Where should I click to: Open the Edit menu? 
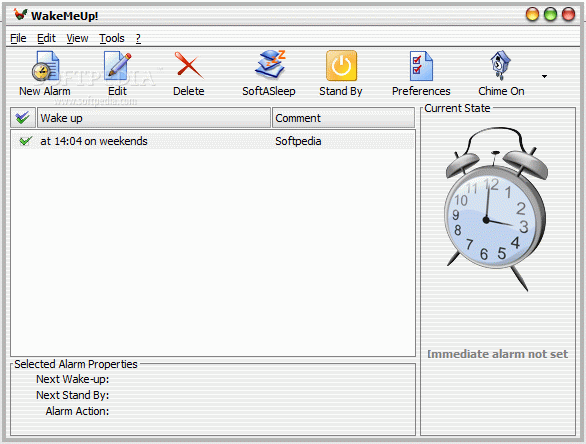46,38
